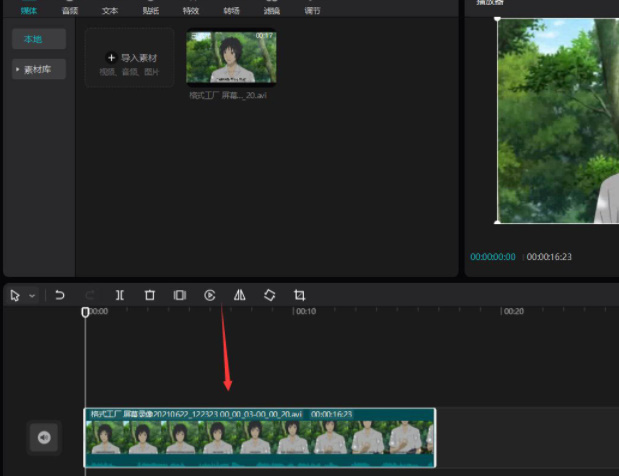Mute the video track audio
The height and width of the screenshot is (476, 619).
pos(44,437)
